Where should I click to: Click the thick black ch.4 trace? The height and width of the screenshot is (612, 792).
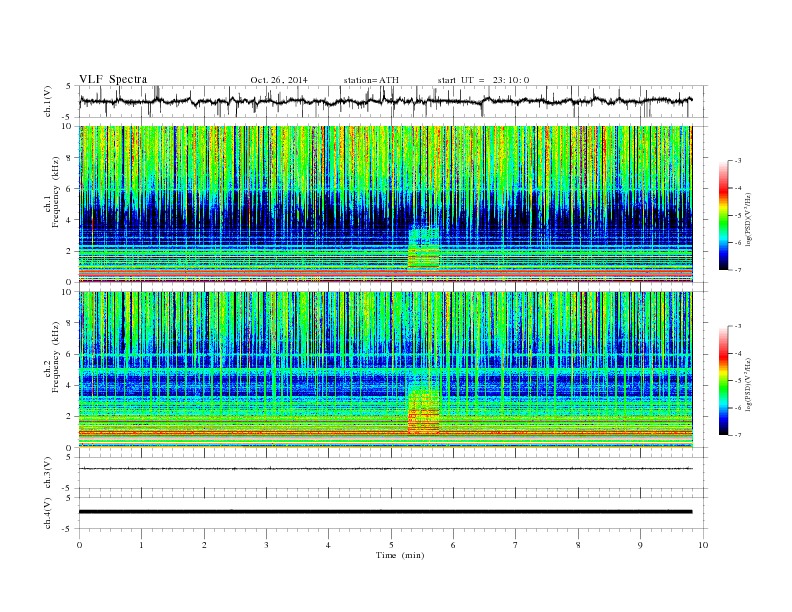tap(385, 512)
